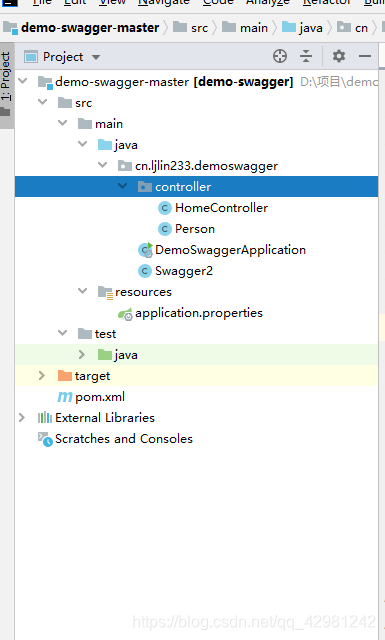
Task: Select Person class name
Action: point(195,229)
